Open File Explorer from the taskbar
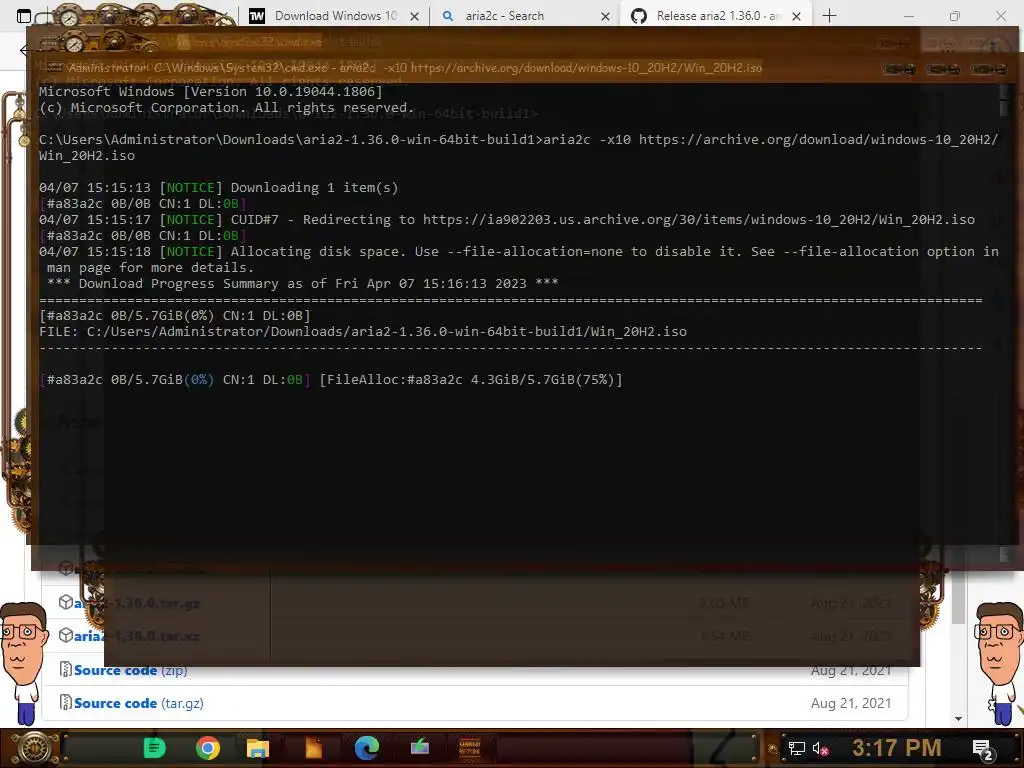The width and height of the screenshot is (1024, 768). click(x=258, y=748)
